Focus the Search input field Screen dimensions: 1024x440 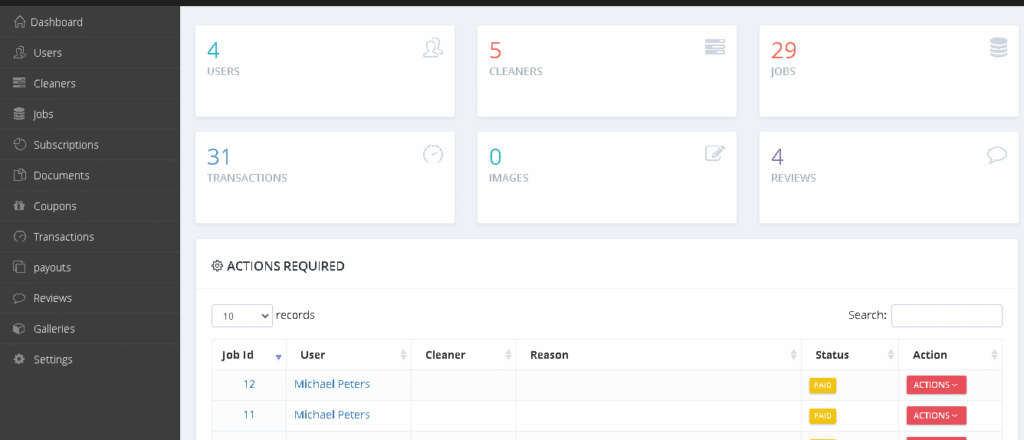[x=946, y=315]
